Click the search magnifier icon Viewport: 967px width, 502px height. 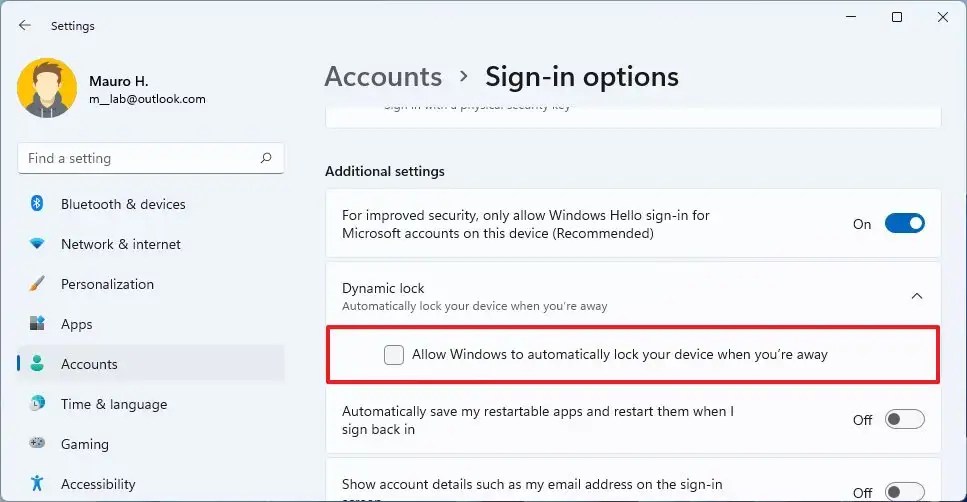(266, 158)
